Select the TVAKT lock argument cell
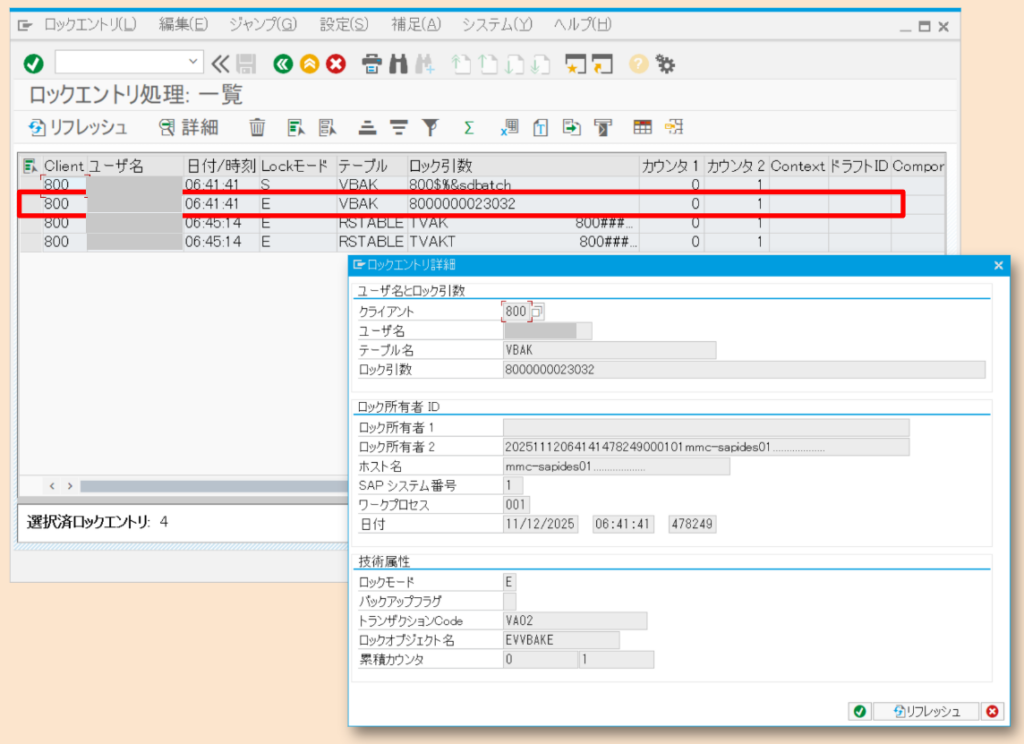The image size is (1024, 744). point(522,242)
